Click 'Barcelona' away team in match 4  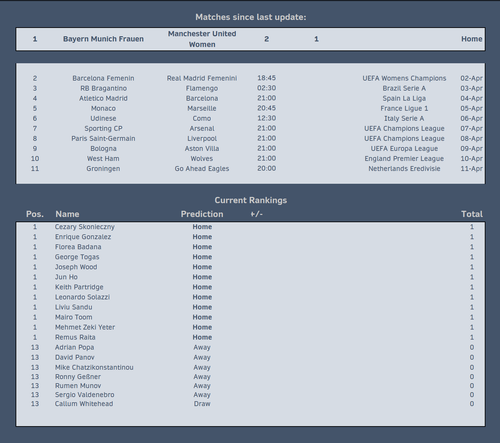(202, 98)
